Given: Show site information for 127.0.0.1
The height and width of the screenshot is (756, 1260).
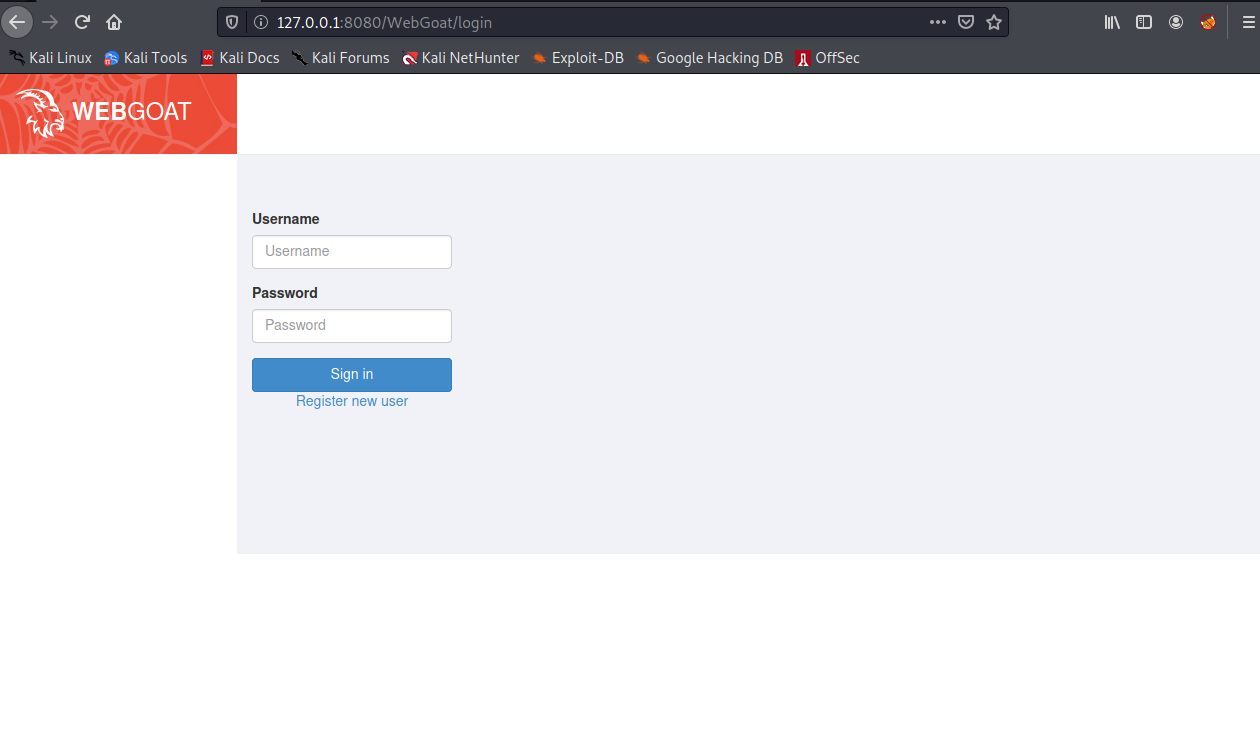Looking at the screenshot, I should pyautogui.click(x=260, y=22).
